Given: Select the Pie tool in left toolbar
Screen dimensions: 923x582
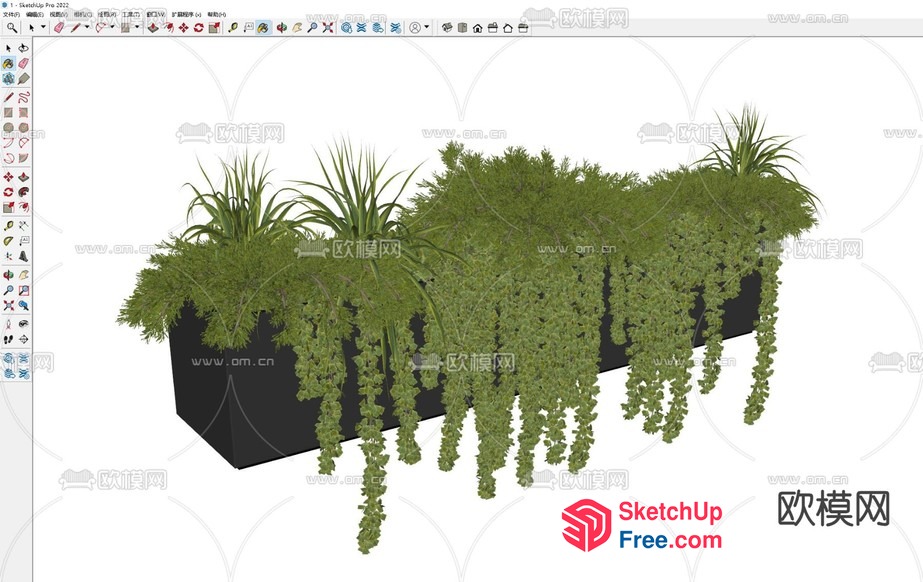Looking at the screenshot, I should pyautogui.click(x=24, y=158).
